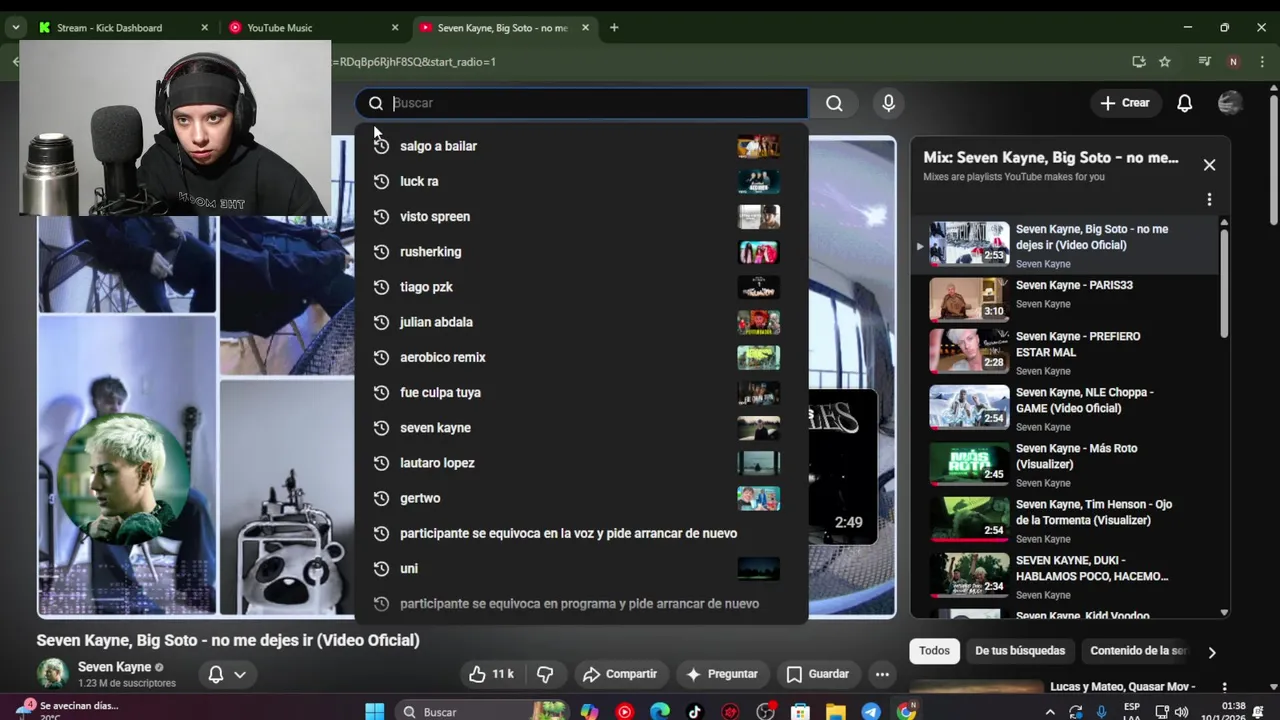This screenshot has height=720, width=1280.
Task: Click the current "no me dejes ir" playlist thumbnail
Action: [969, 243]
